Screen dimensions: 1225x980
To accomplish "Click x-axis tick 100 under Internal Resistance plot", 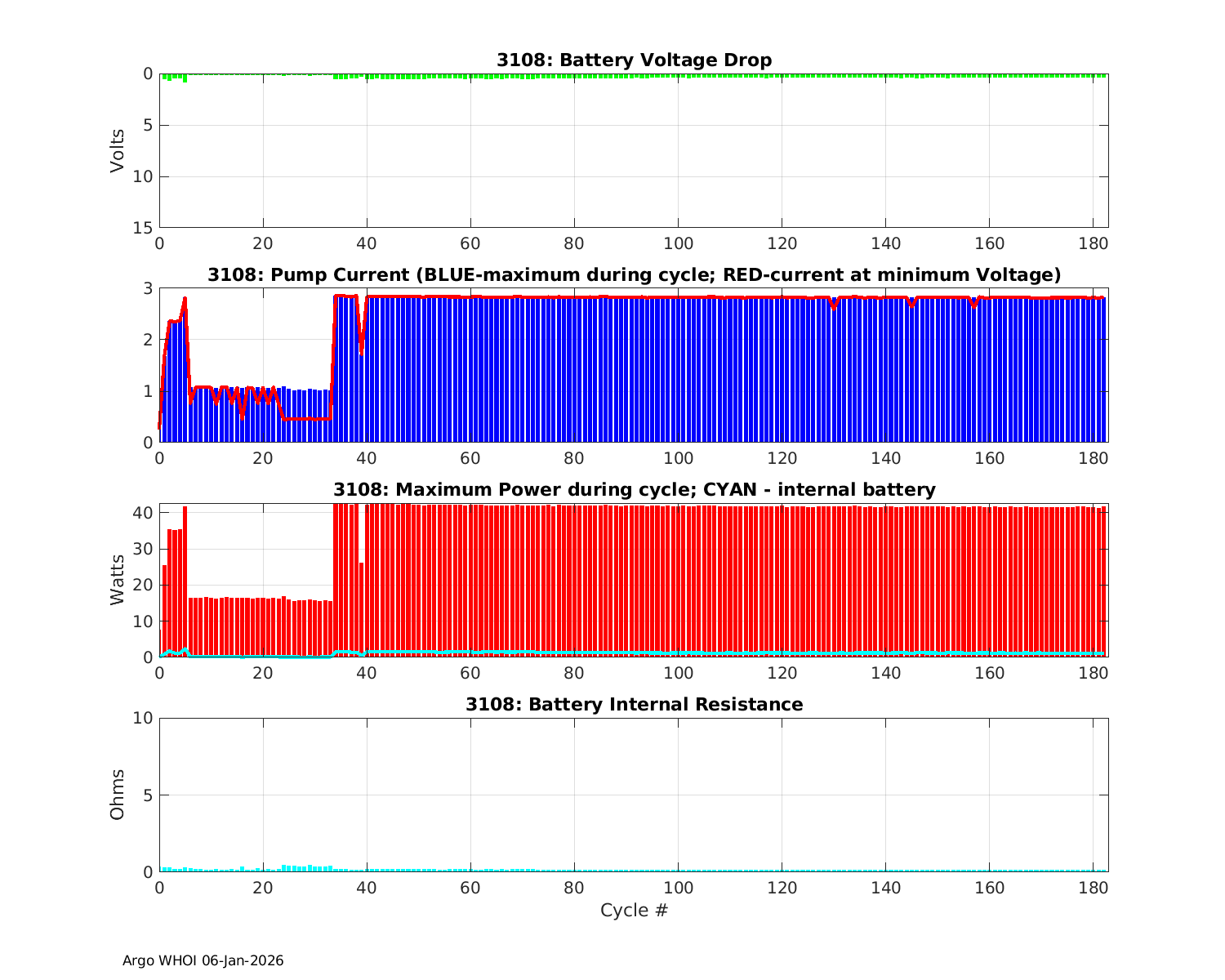I will click(678, 889).
